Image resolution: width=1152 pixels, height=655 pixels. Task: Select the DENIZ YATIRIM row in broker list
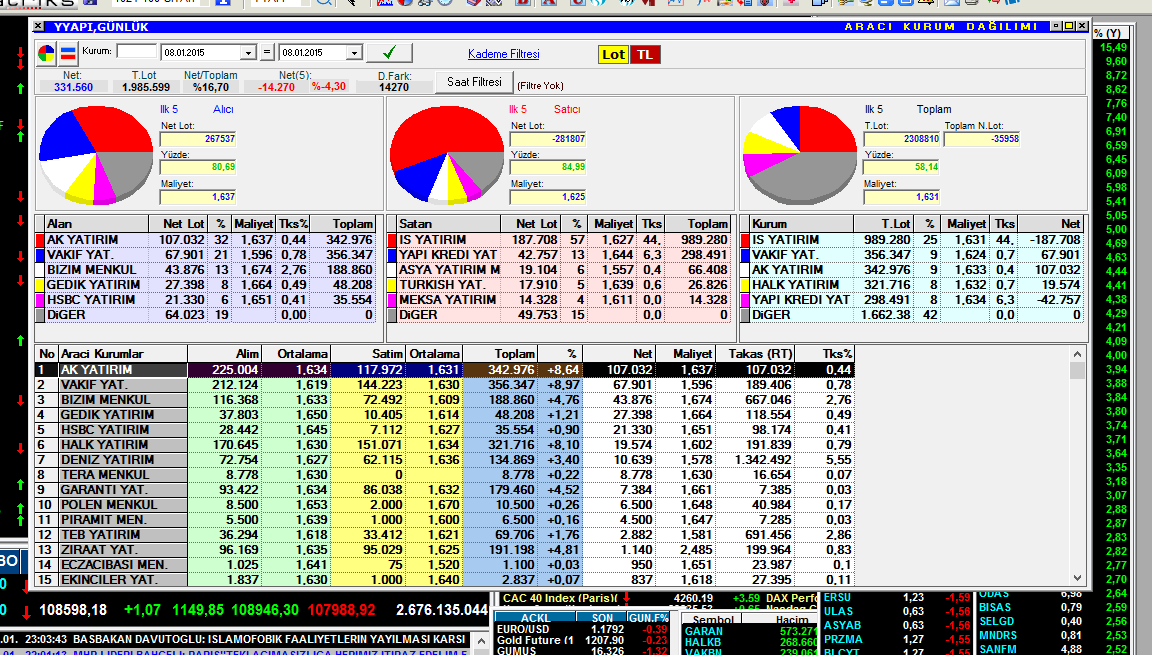106,460
